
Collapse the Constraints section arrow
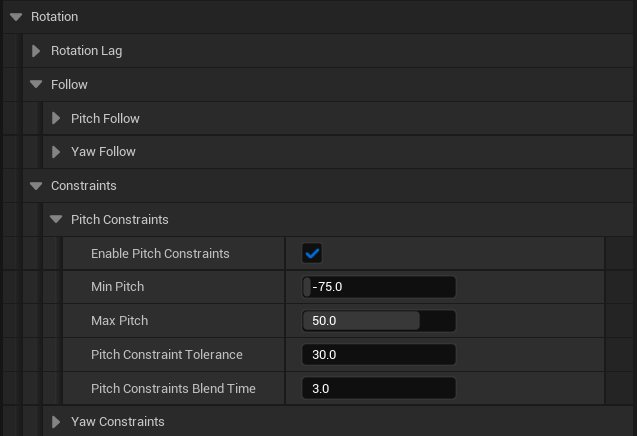36,186
